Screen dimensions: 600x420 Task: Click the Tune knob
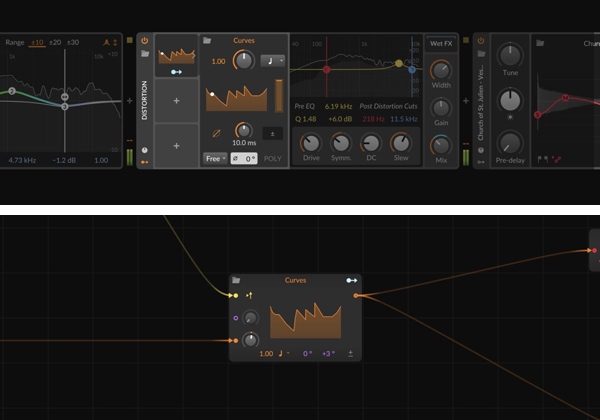point(510,55)
